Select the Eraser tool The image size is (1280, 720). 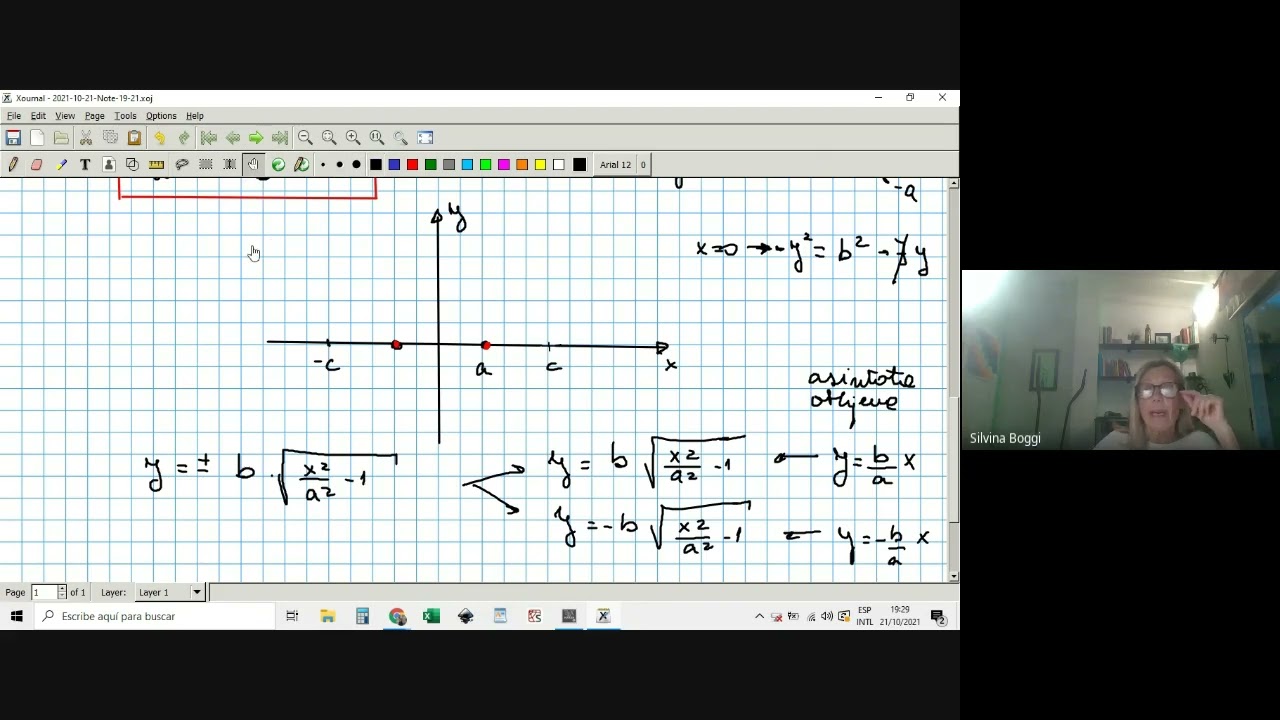click(37, 165)
